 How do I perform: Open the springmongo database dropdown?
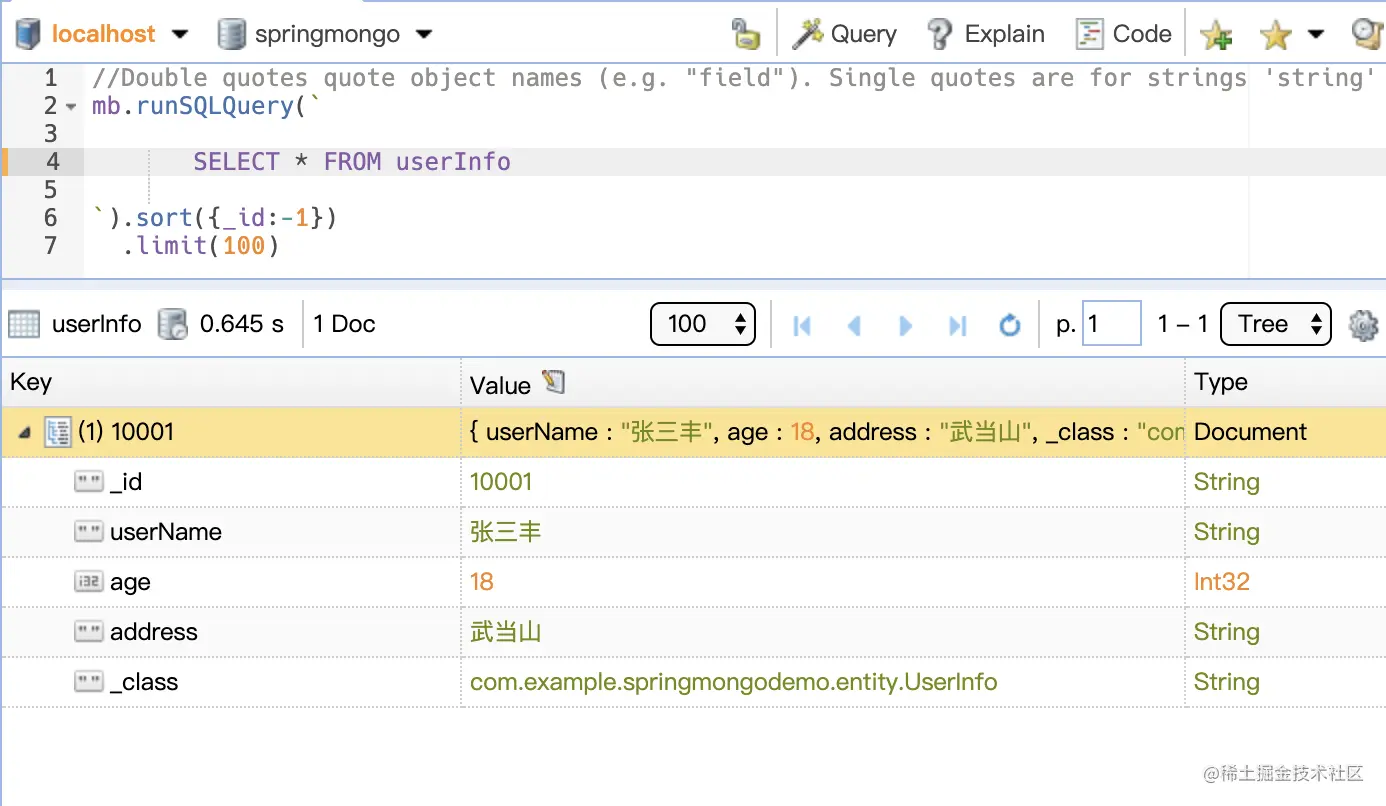click(423, 33)
